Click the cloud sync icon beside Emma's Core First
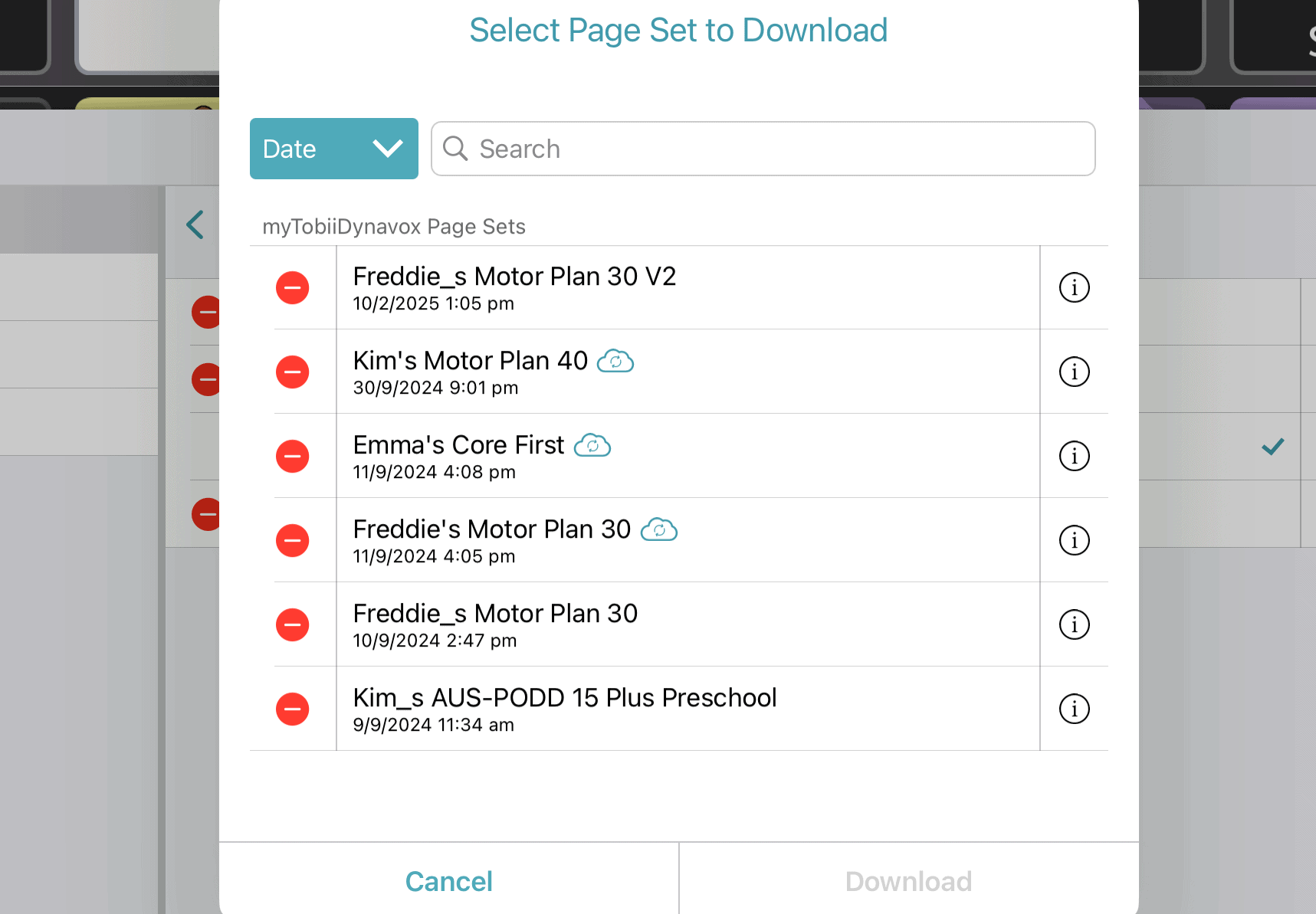 coord(592,445)
